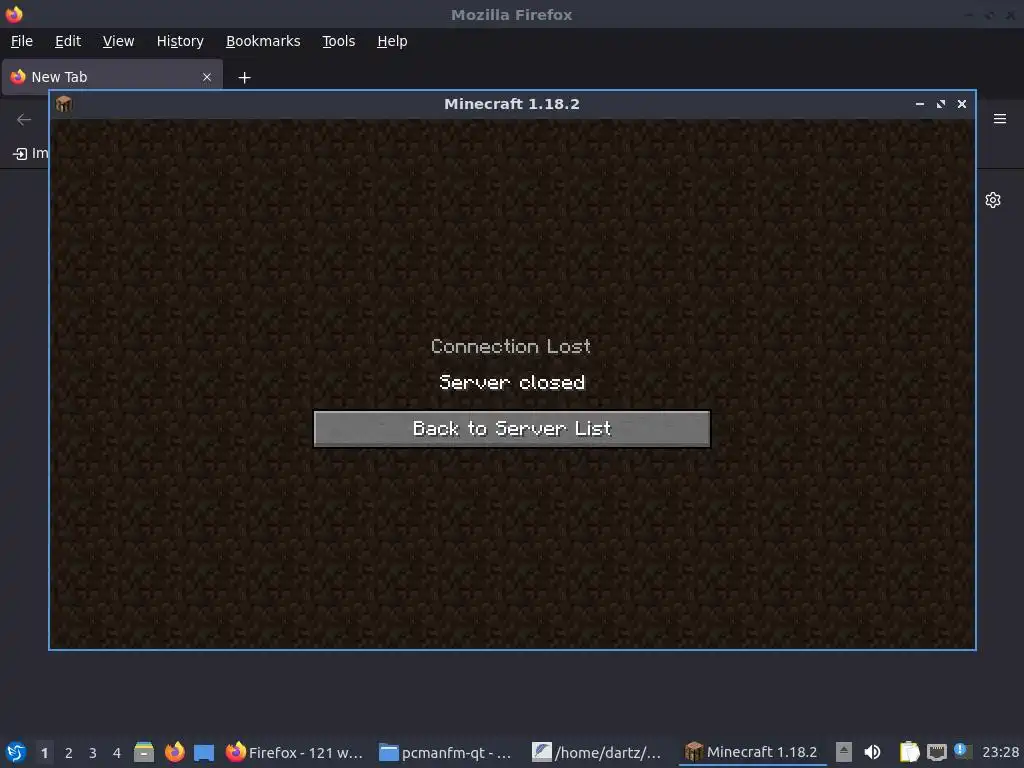1024x768 pixels.
Task: Open a new tab with plus button
Action: pos(244,78)
